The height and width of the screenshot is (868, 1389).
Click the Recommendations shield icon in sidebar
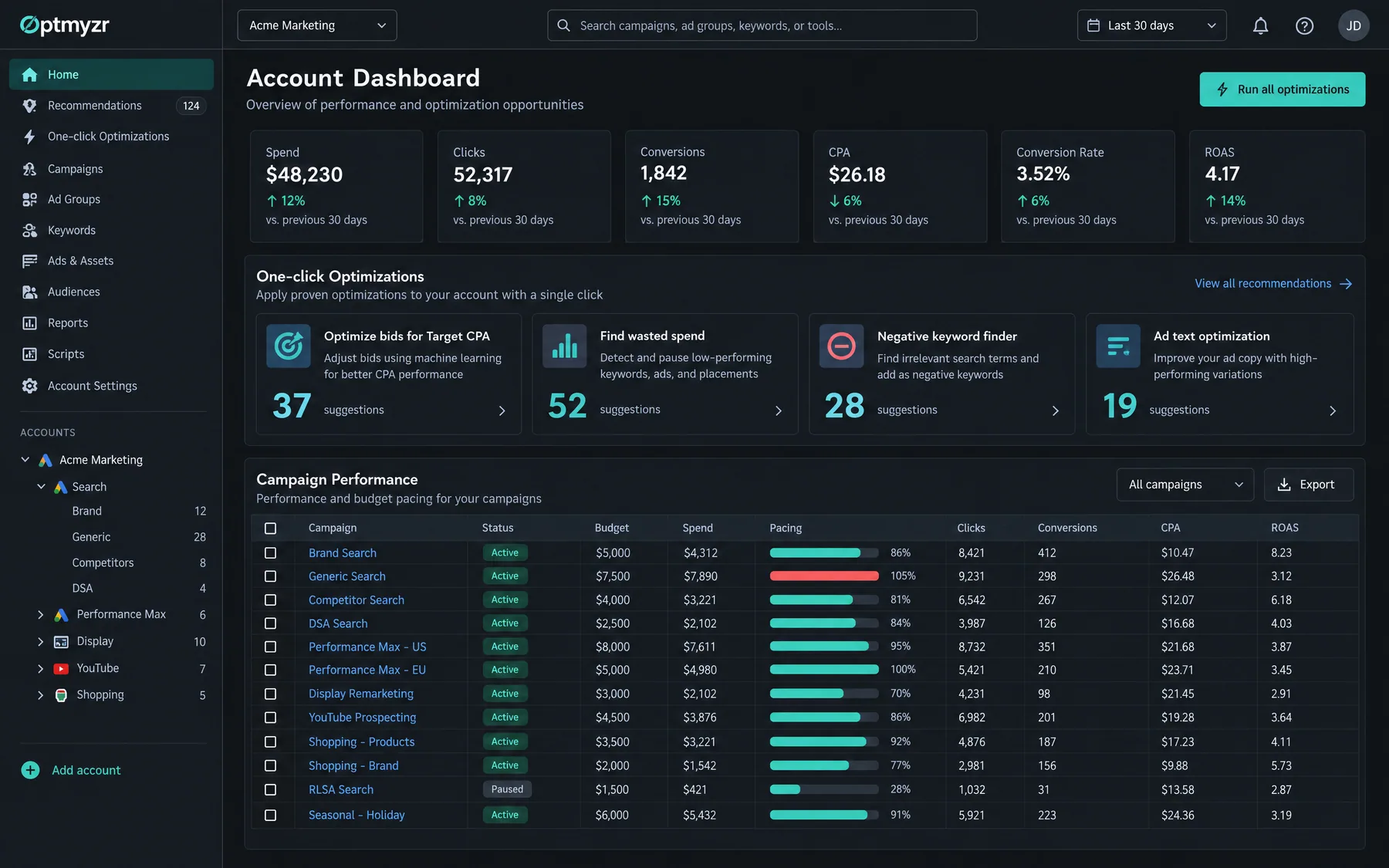[x=30, y=106]
